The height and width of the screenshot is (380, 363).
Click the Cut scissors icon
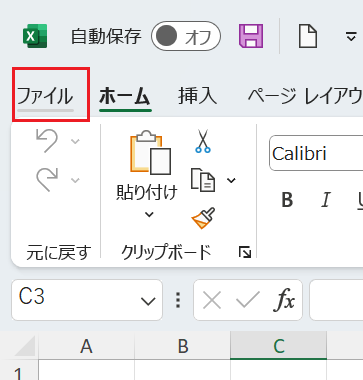point(203,141)
